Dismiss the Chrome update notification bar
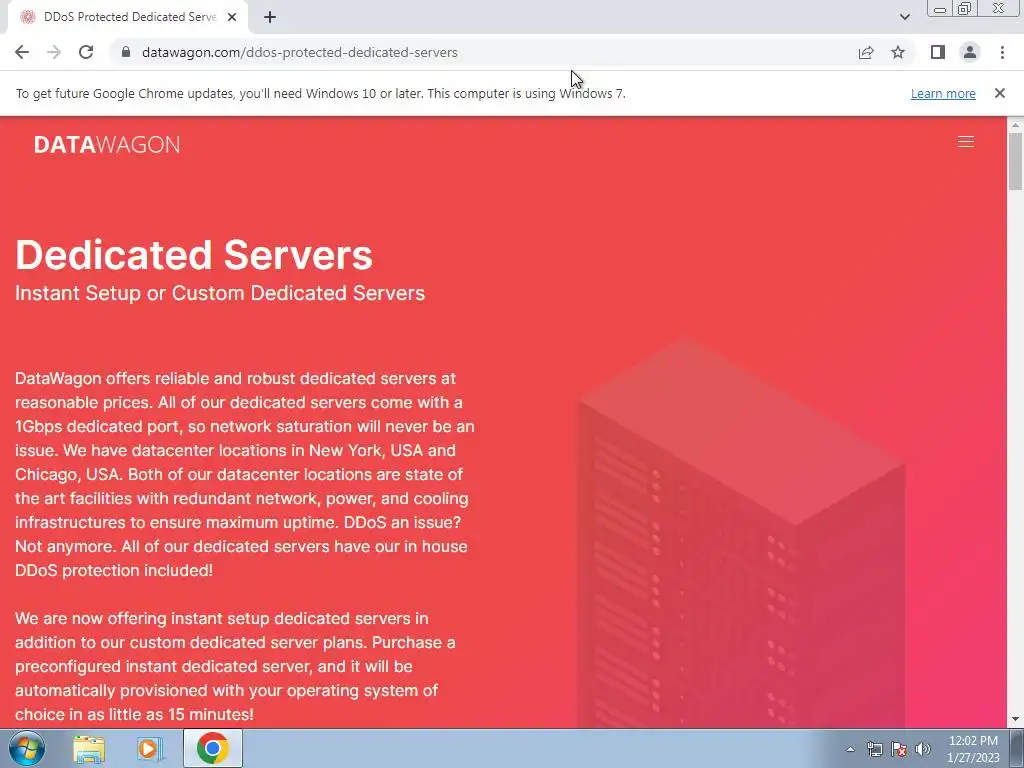 pyautogui.click(x=999, y=93)
